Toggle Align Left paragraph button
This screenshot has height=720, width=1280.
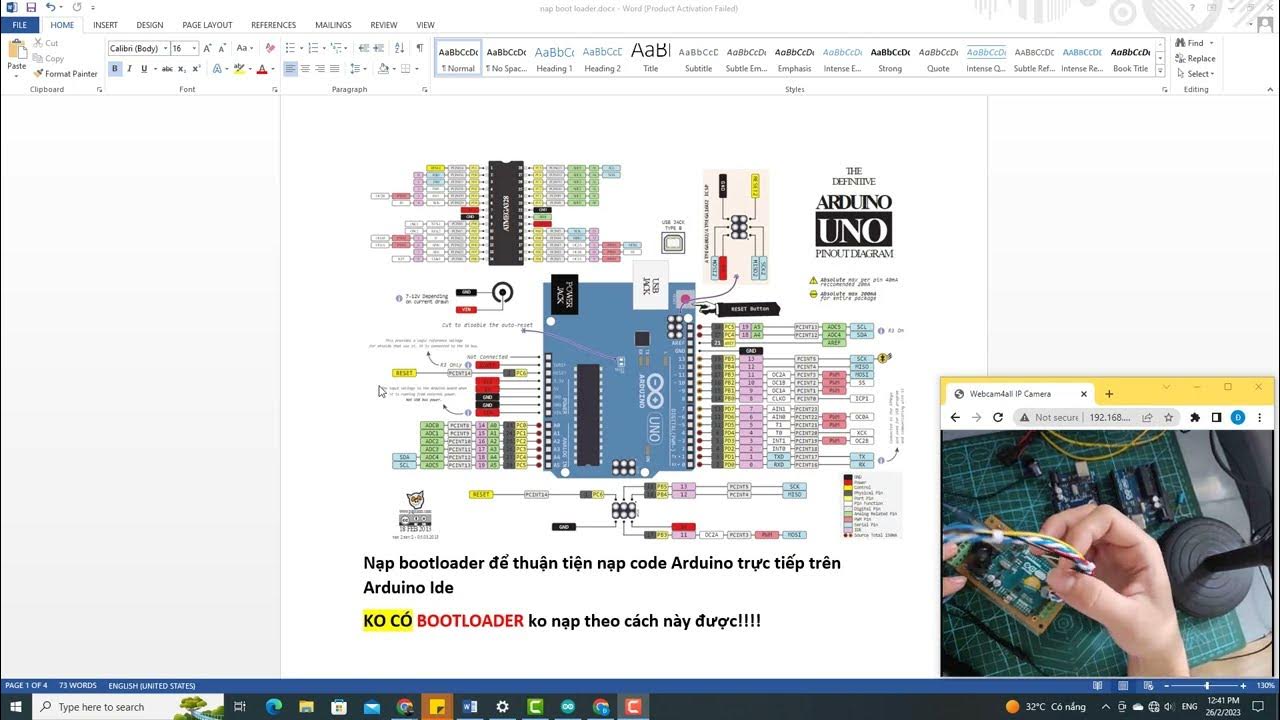(290, 69)
